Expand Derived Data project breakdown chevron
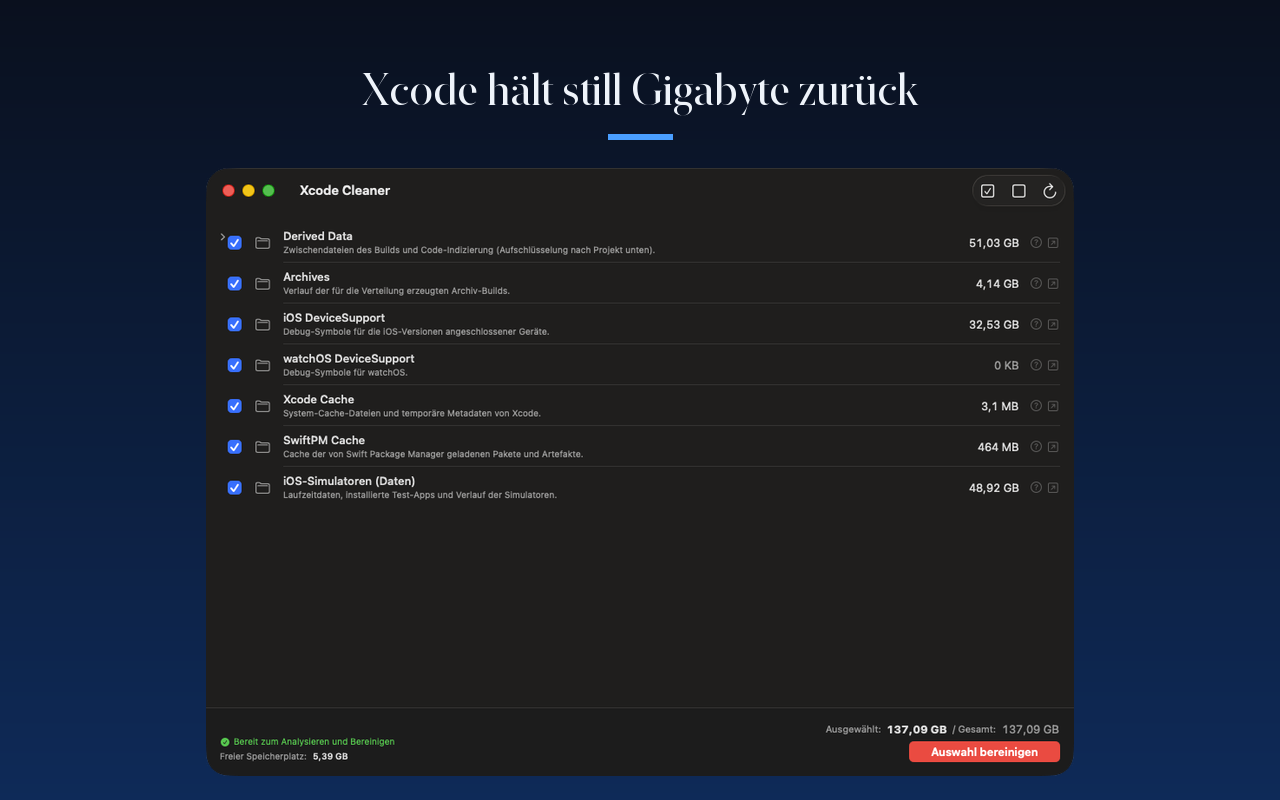Viewport: 1280px width, 800px height. (222, 237)
